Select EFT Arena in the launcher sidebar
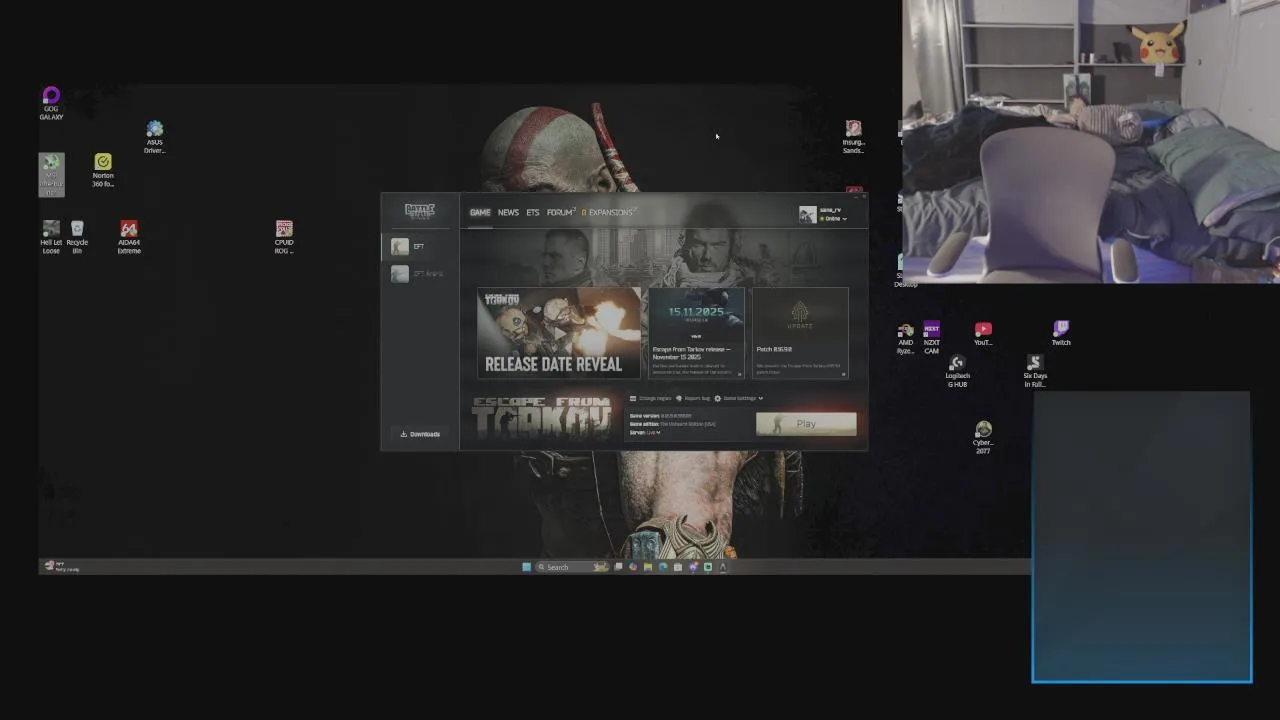This screenshot has height=720, width=1280. (x=419, y=274)
